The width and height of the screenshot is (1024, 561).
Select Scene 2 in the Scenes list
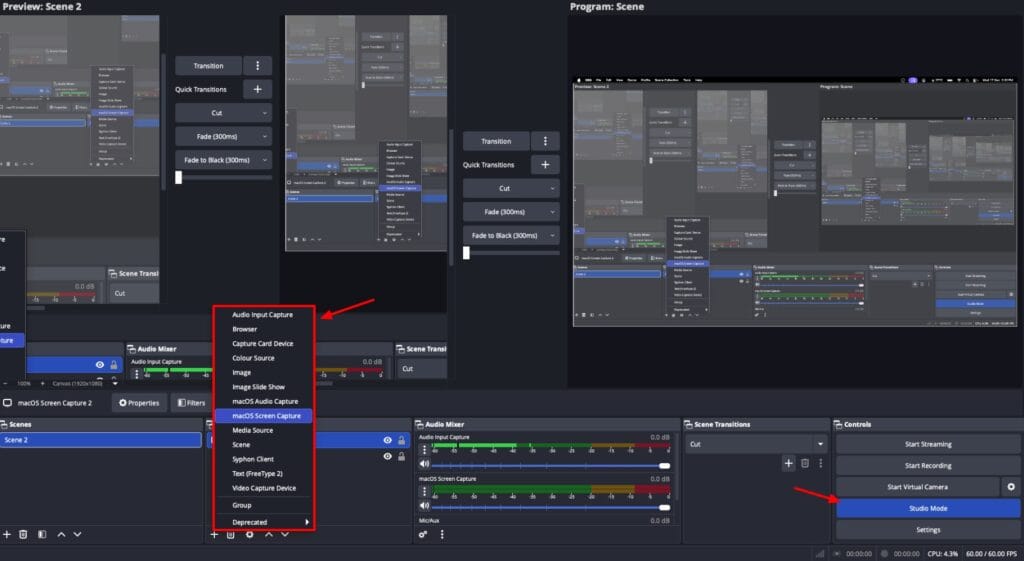click(100, 440)
